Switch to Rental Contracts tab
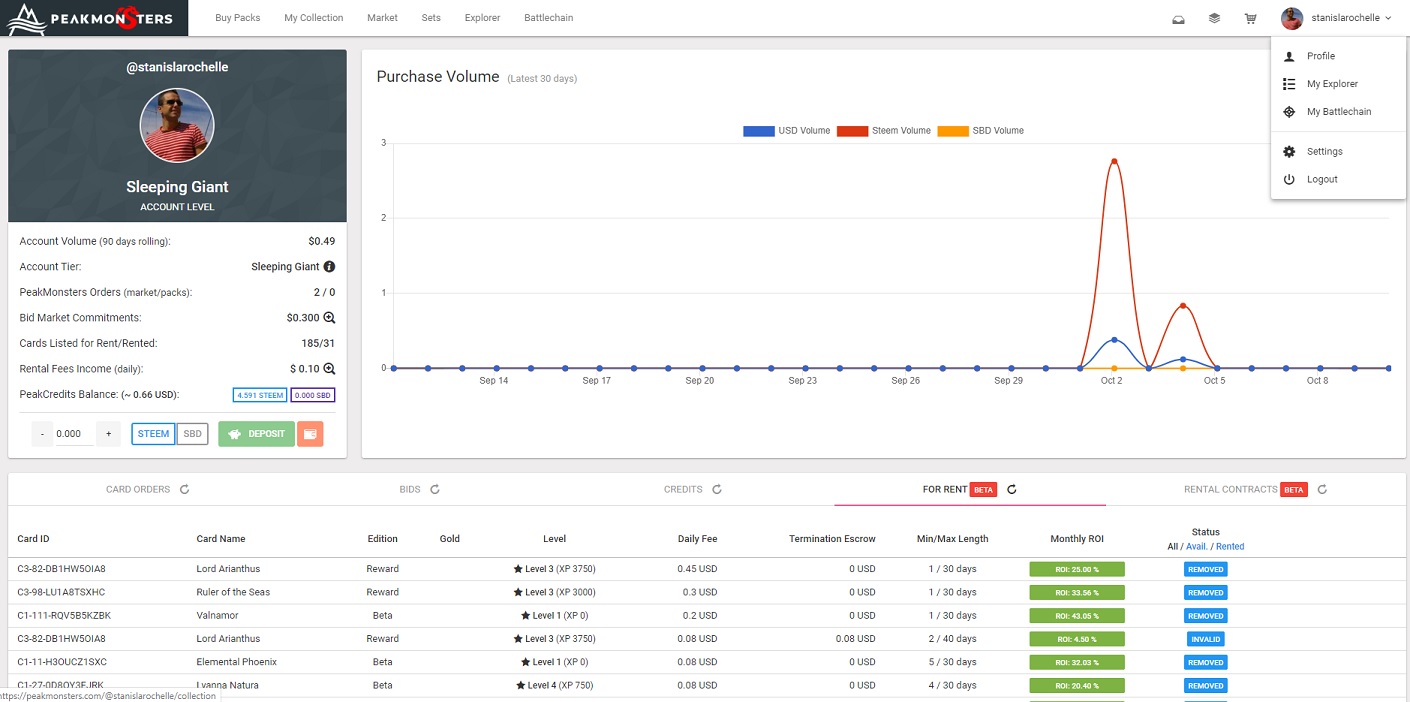The width and height of the screenshot is (1410, 702). coord(1231,490)
